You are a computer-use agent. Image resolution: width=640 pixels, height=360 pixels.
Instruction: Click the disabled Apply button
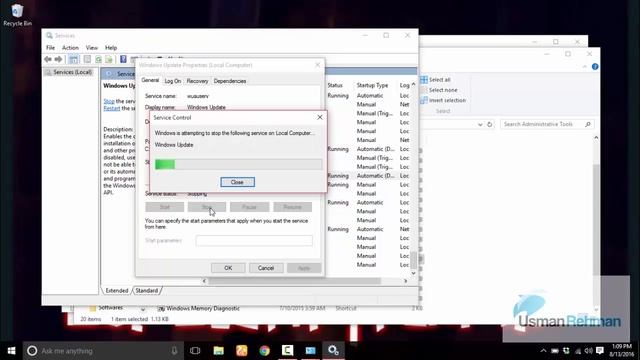304,268
